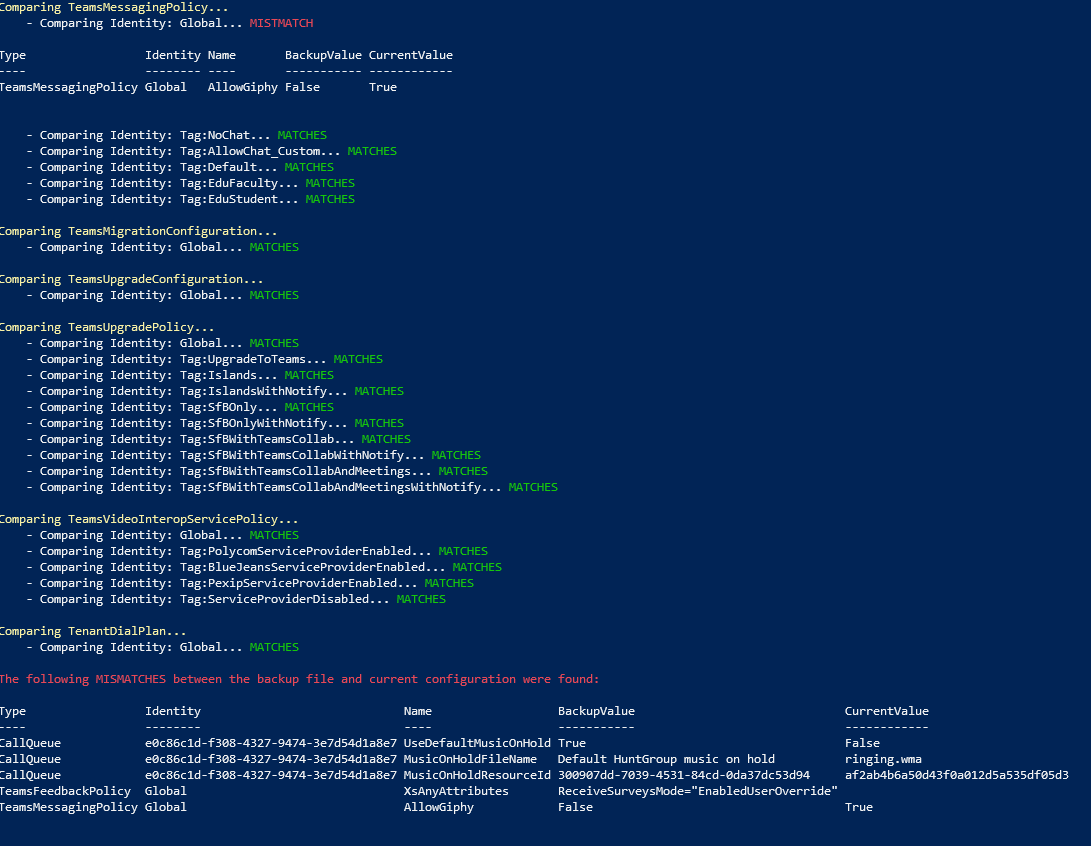Click the 'Comparing TeamsMigrationConfiguration...' heading

coord(138,231)
